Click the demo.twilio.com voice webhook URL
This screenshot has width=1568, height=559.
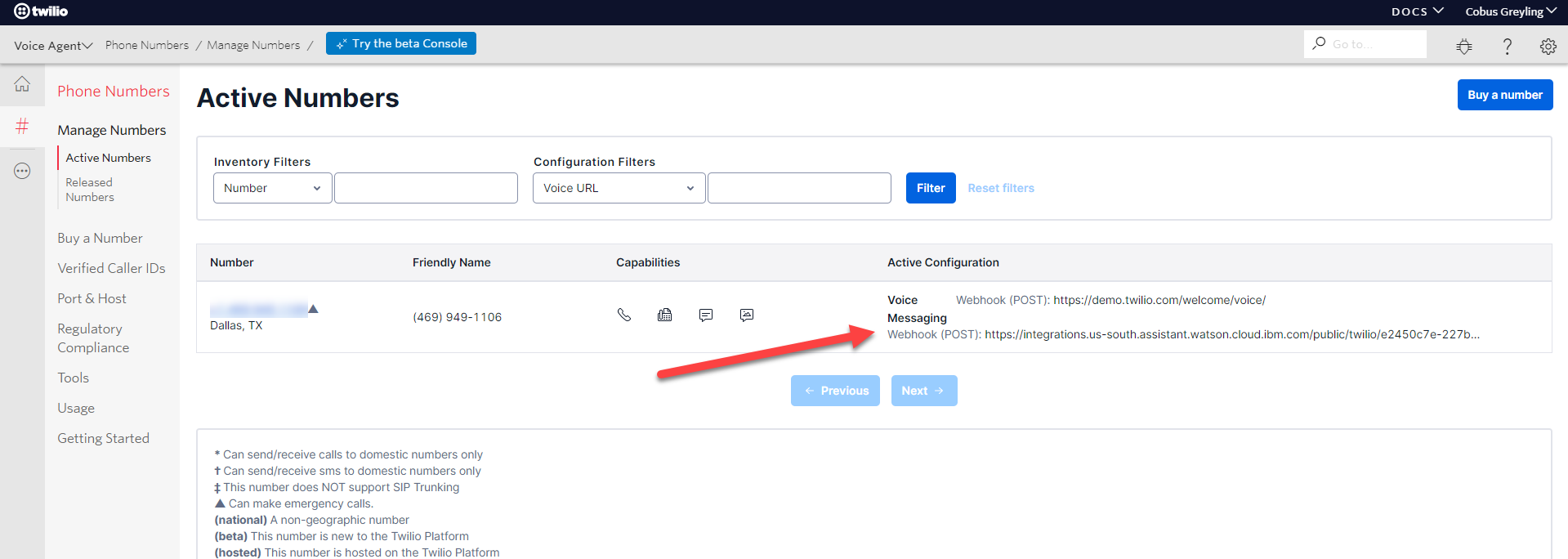click(x=1159, y=300)
